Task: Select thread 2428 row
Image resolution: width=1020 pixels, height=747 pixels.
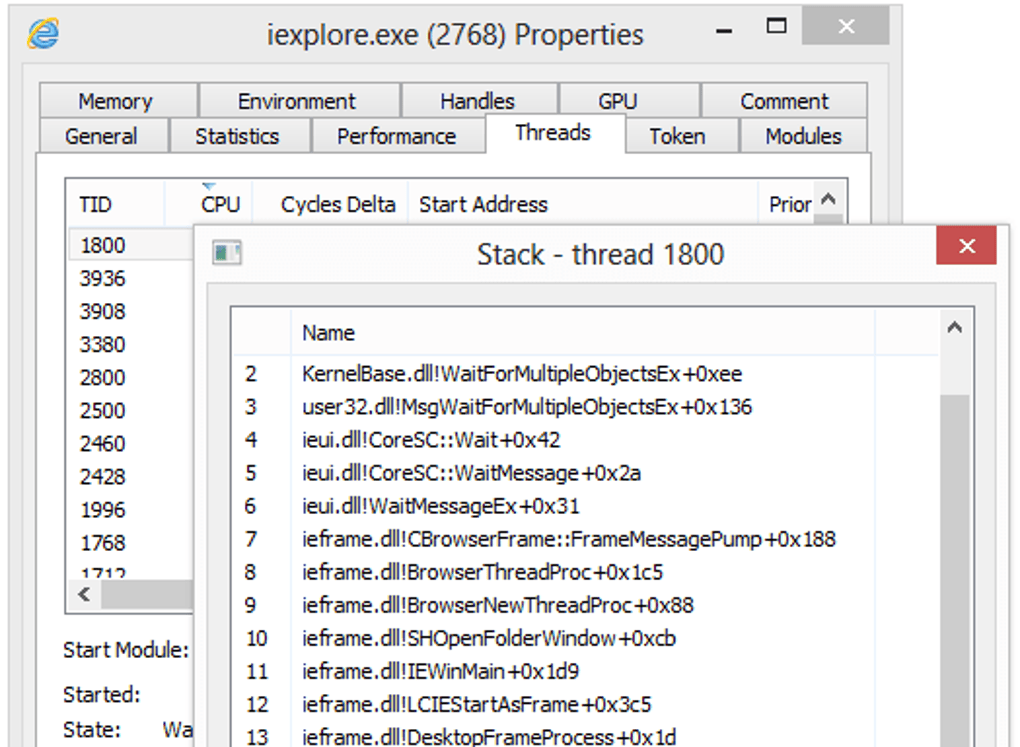Action: (130, 476)
